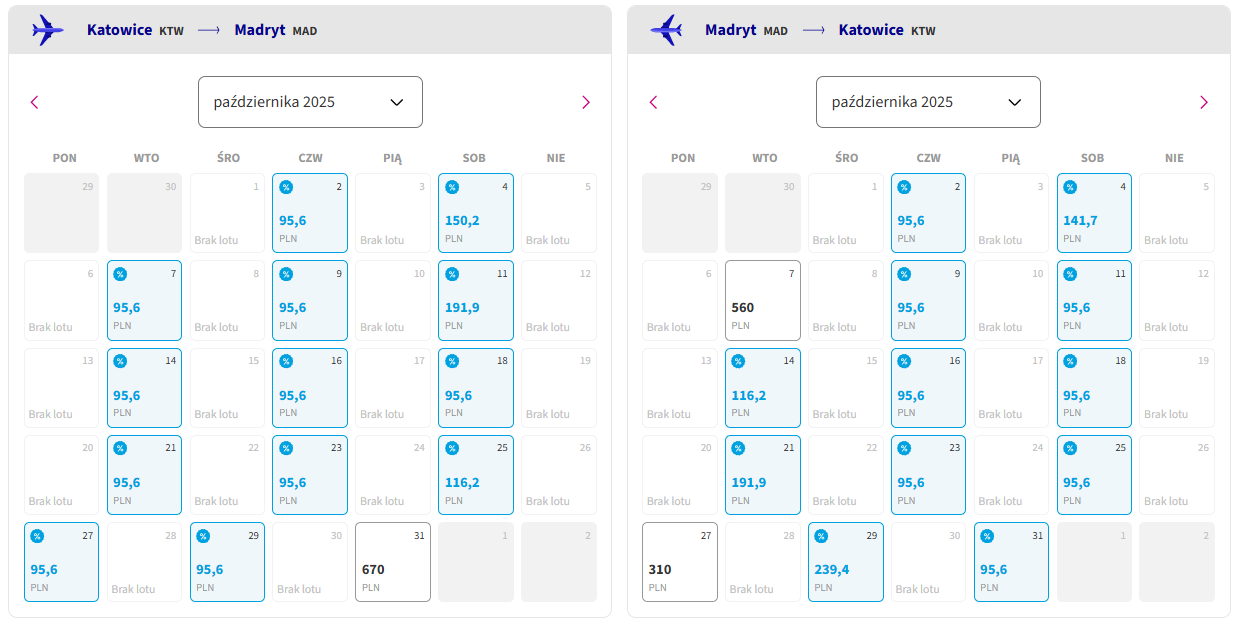Select return October 7 fare 560 PLN
This screenshot has height=624, width=1238.
(763, 300)
